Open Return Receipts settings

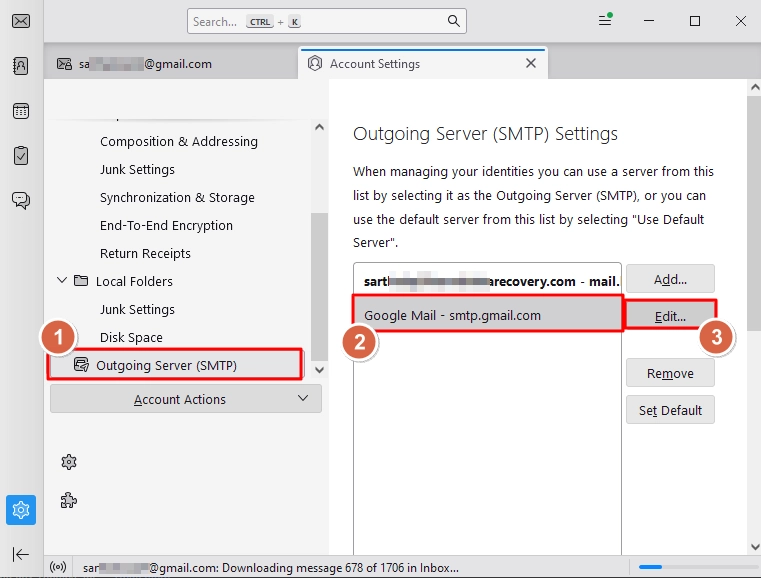(x=145, y=253)
